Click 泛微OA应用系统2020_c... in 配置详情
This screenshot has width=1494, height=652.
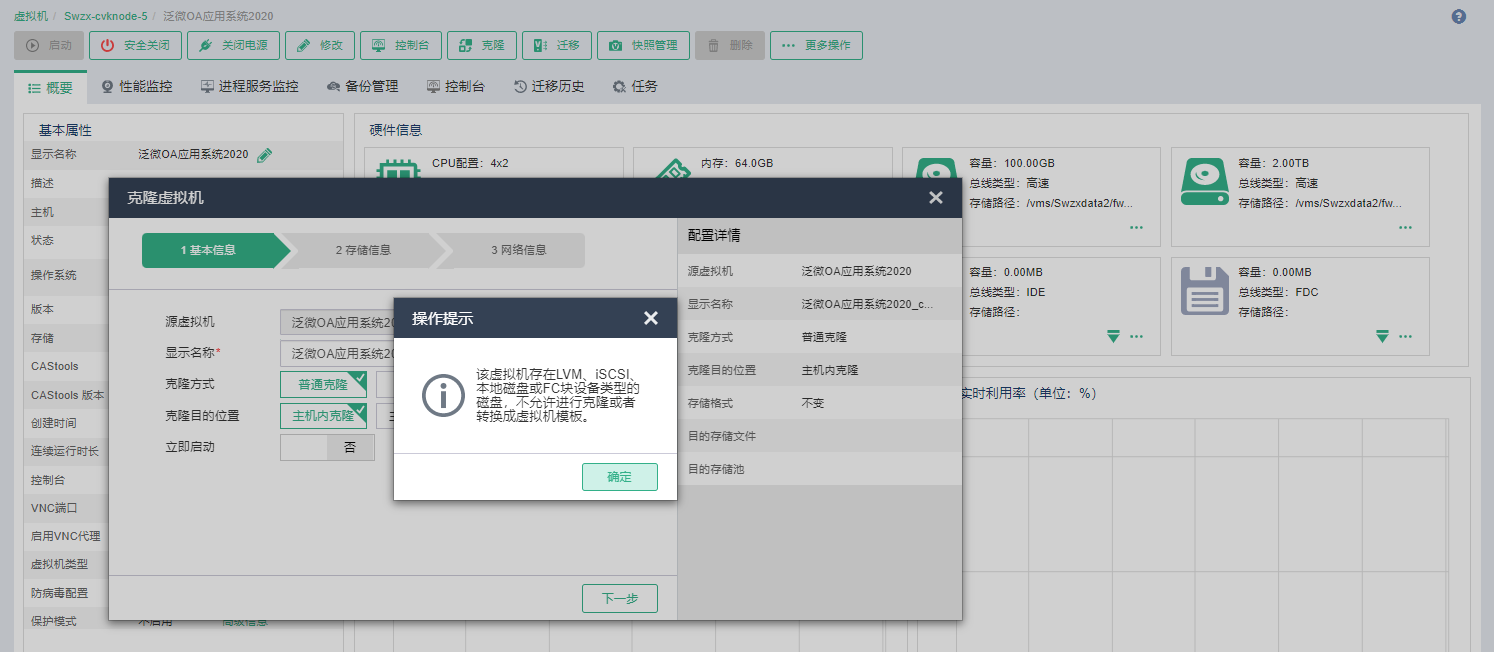[x=867, y=304]
